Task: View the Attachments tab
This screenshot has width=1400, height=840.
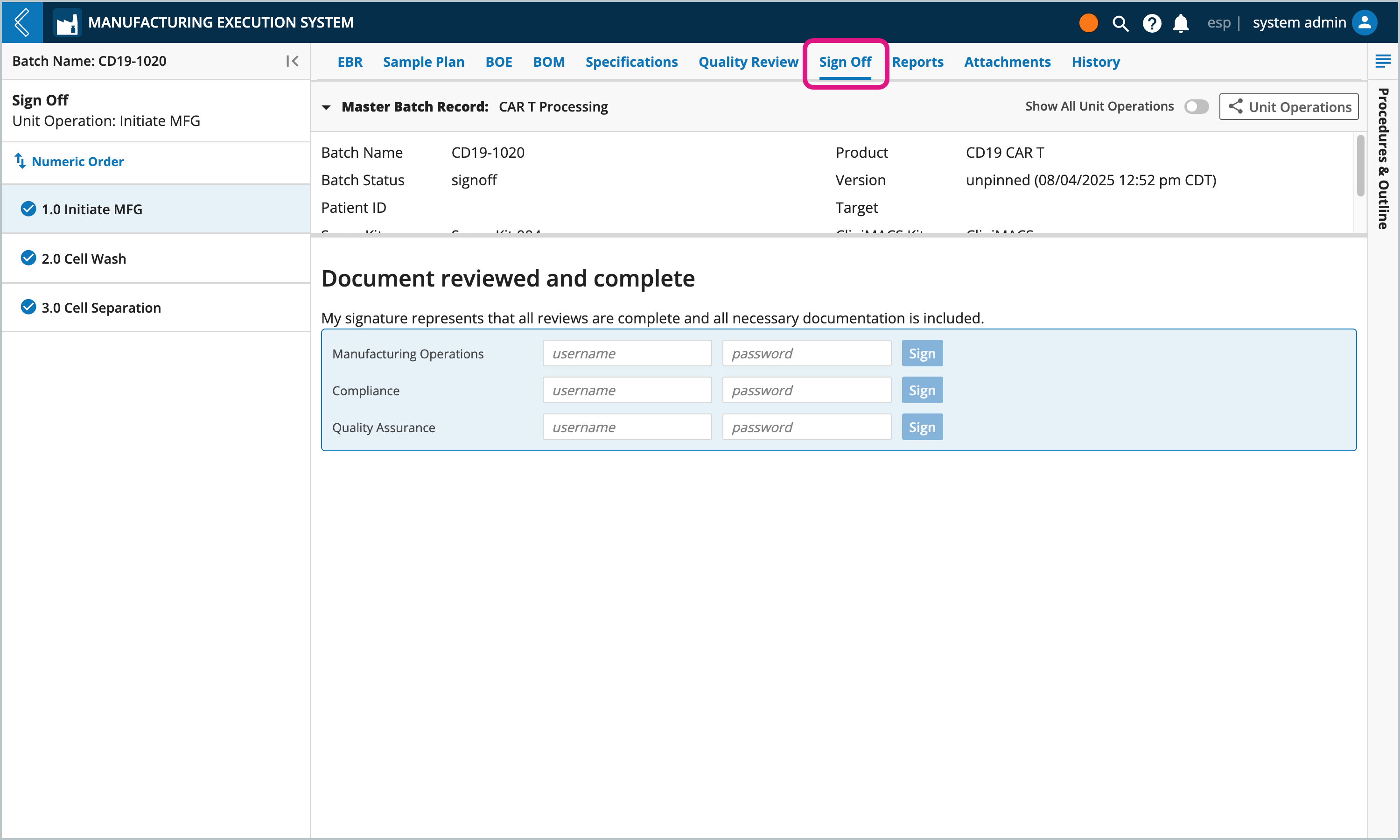Action: point(1007,62)
